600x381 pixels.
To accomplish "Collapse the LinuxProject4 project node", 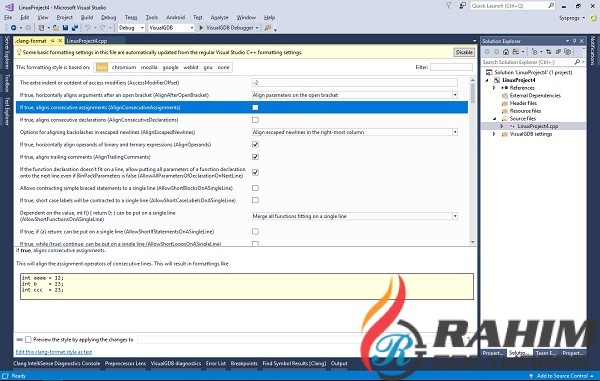I will 487,80.
